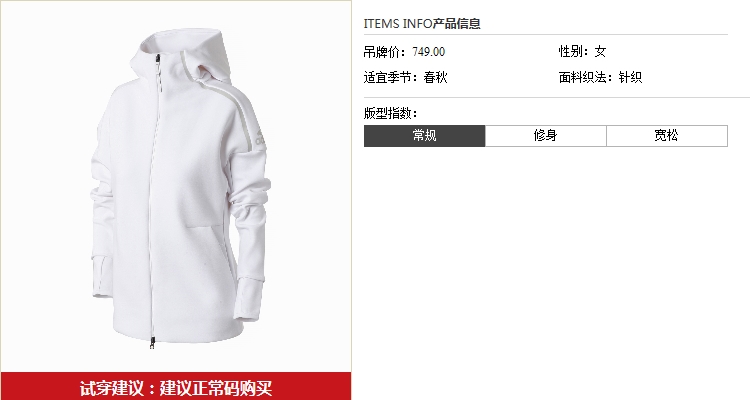Click the jacket's top zipper pull
The width and height of the screenshot is (750, 400).
click(157, 60)
